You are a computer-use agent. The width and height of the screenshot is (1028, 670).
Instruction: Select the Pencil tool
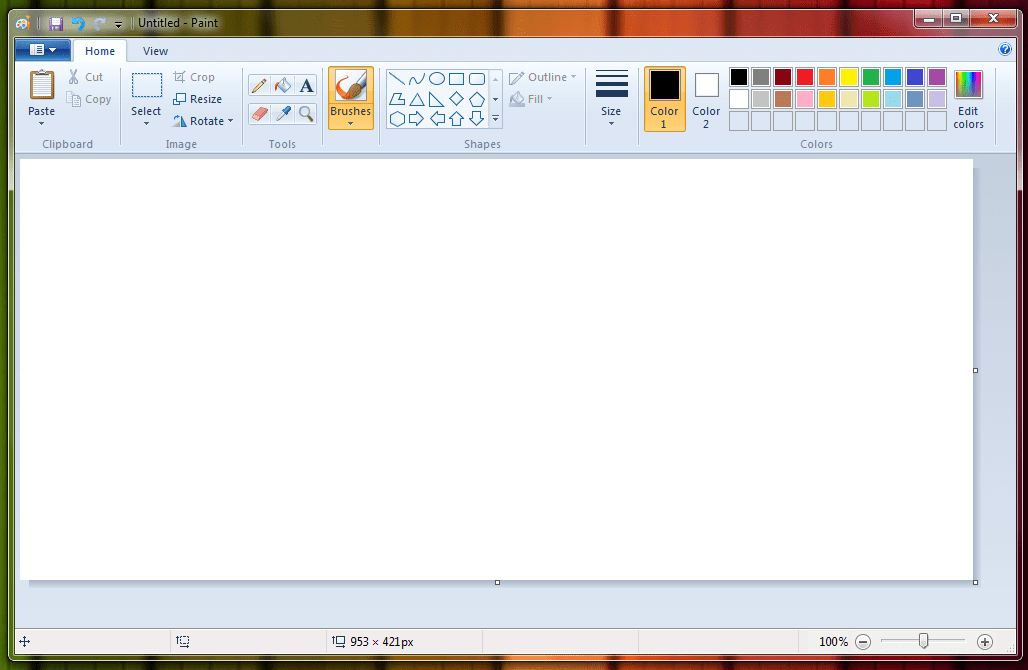pos(259,86)
